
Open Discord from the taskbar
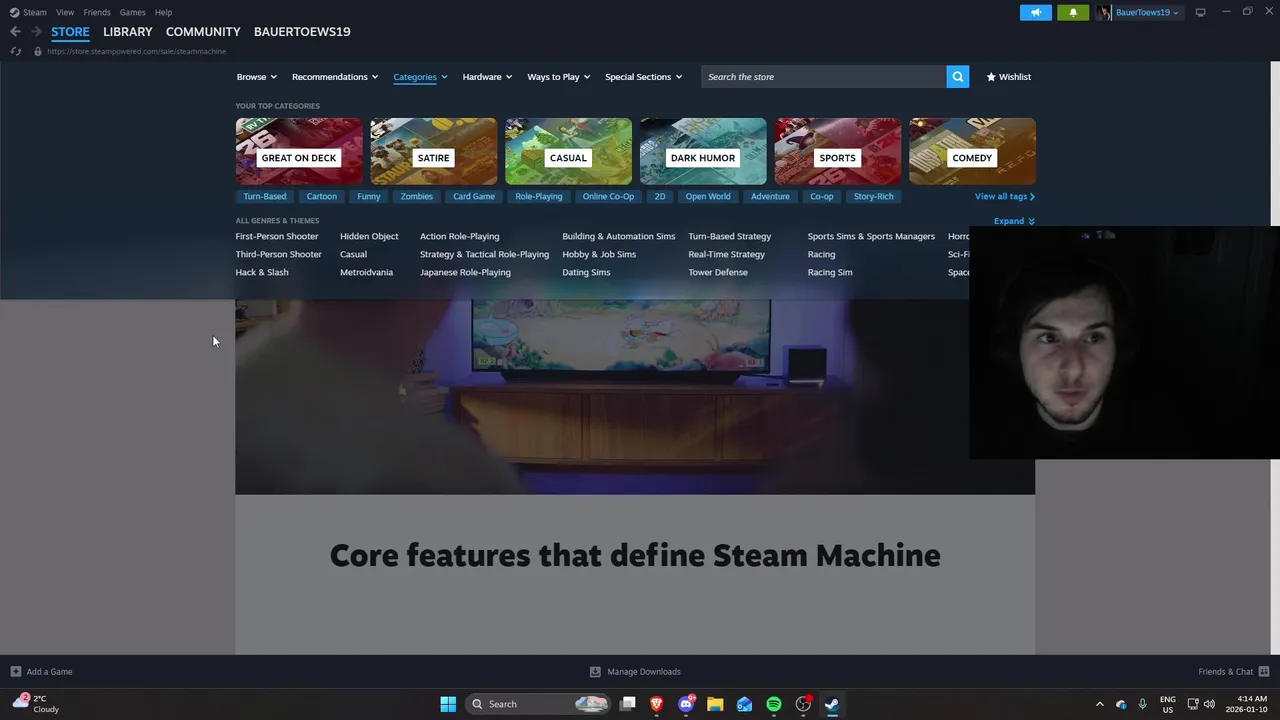[686, 704]
